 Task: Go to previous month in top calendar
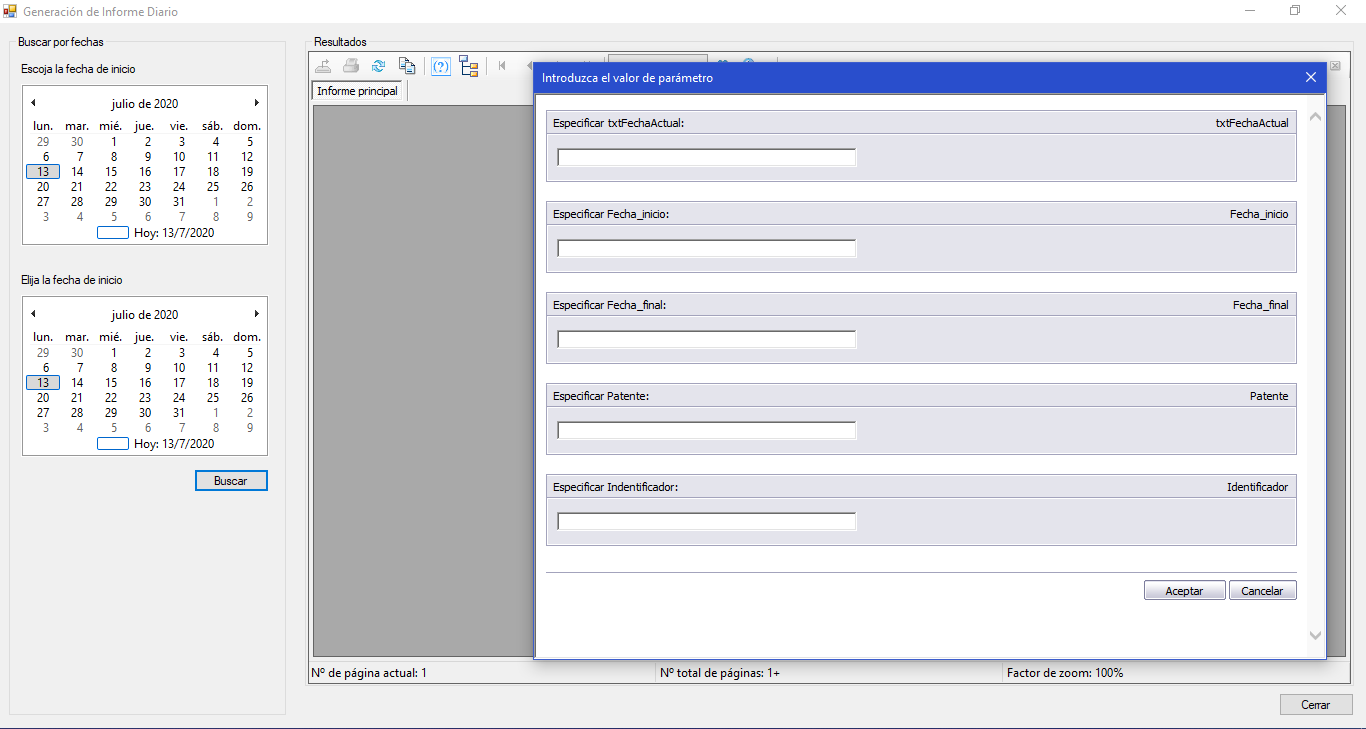33,102
